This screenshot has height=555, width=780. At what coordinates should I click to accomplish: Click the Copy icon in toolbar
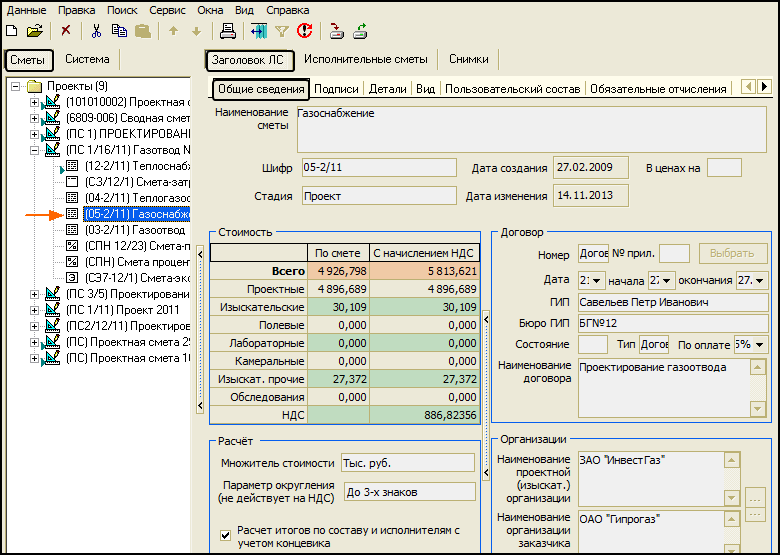point(119,31)
